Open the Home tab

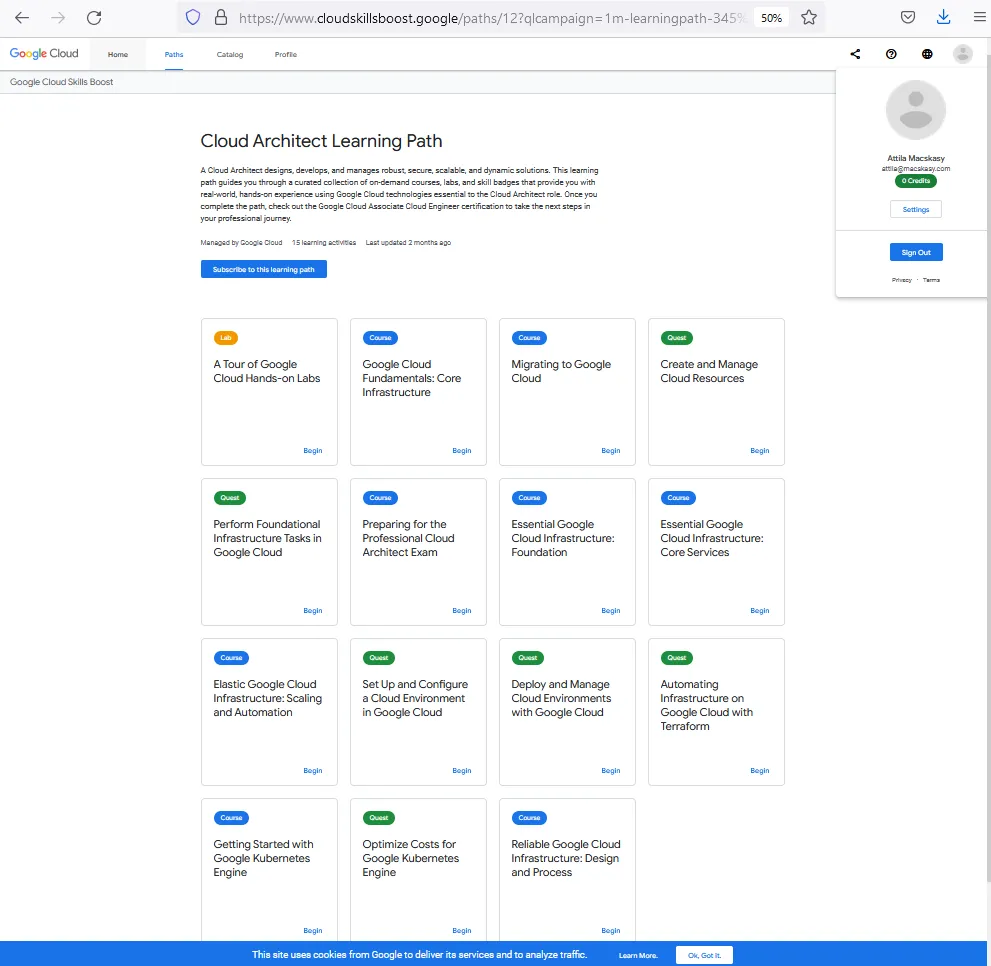pos(118,54)
